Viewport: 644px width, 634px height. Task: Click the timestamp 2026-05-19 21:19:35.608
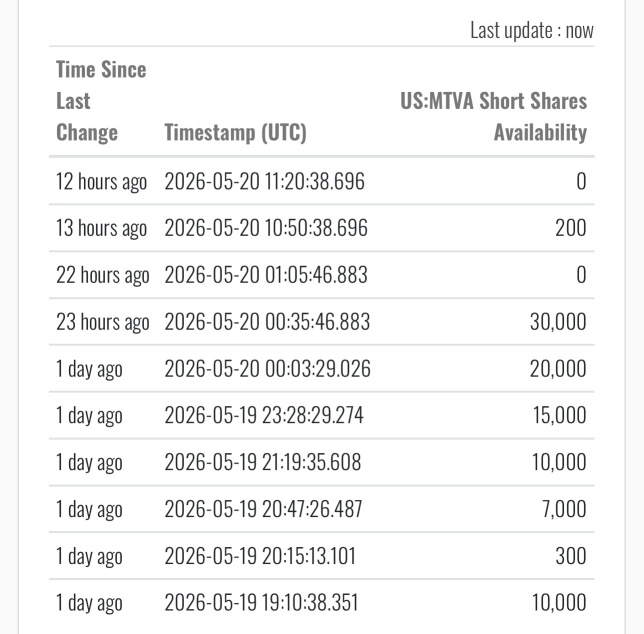[263, 462]
